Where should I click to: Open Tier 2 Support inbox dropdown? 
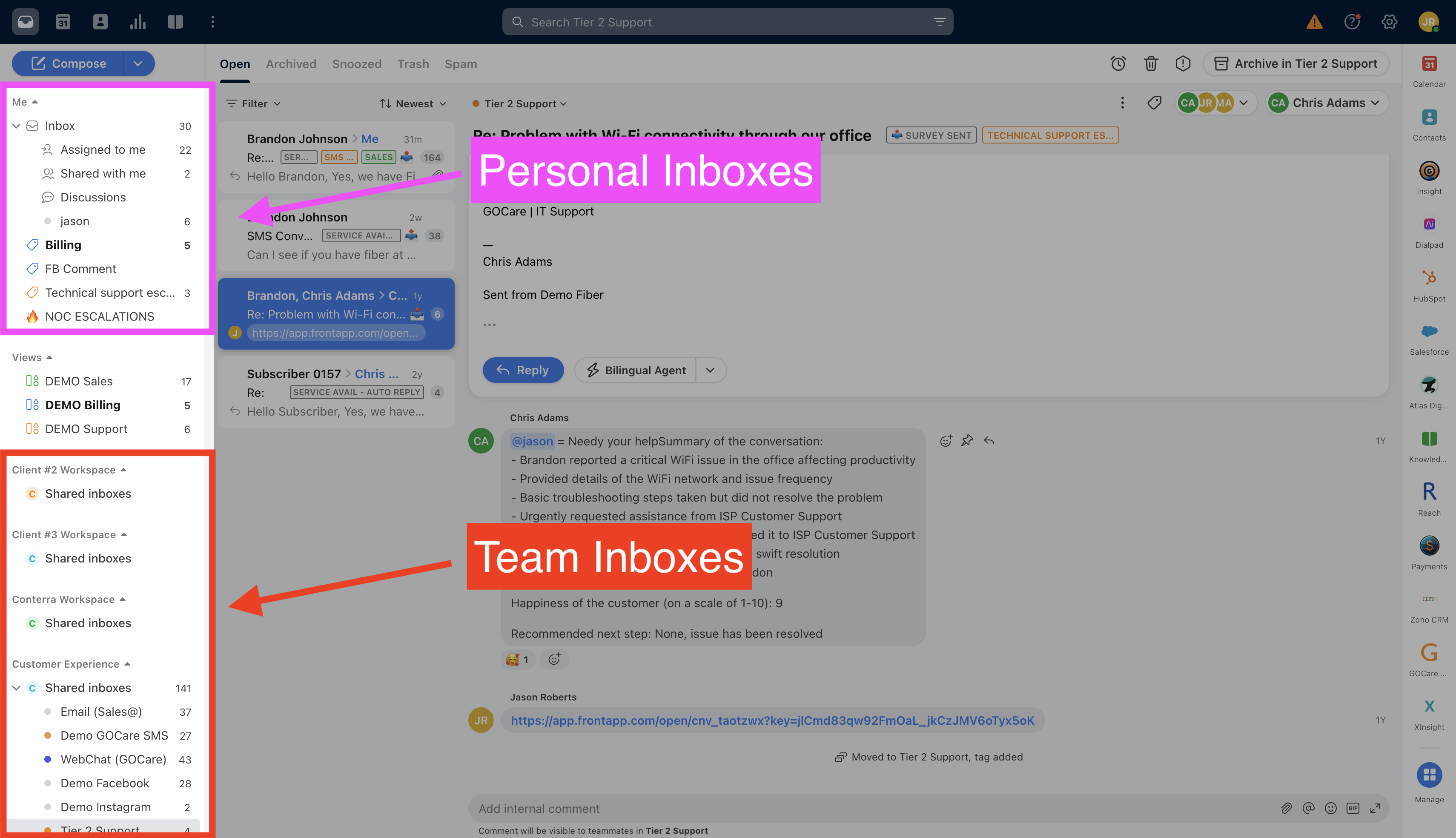coord(519,103)
